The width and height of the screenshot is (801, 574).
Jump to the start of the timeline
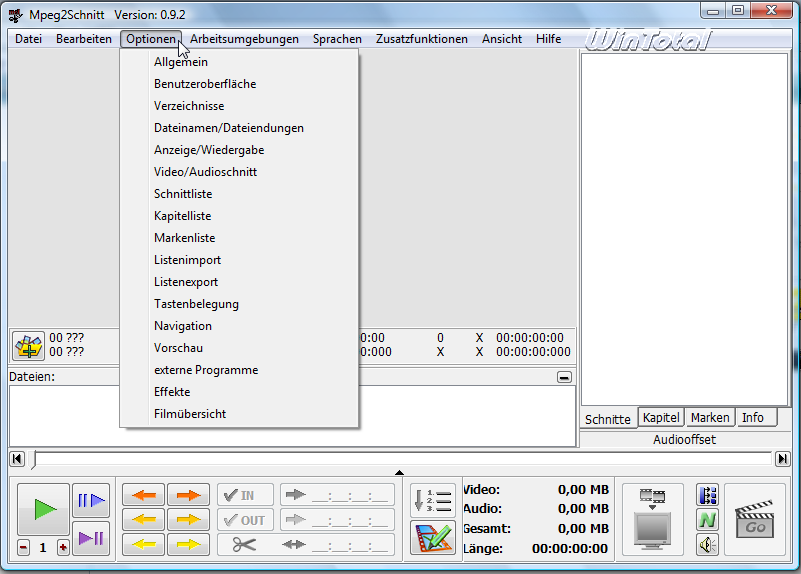tap(17, 459)
